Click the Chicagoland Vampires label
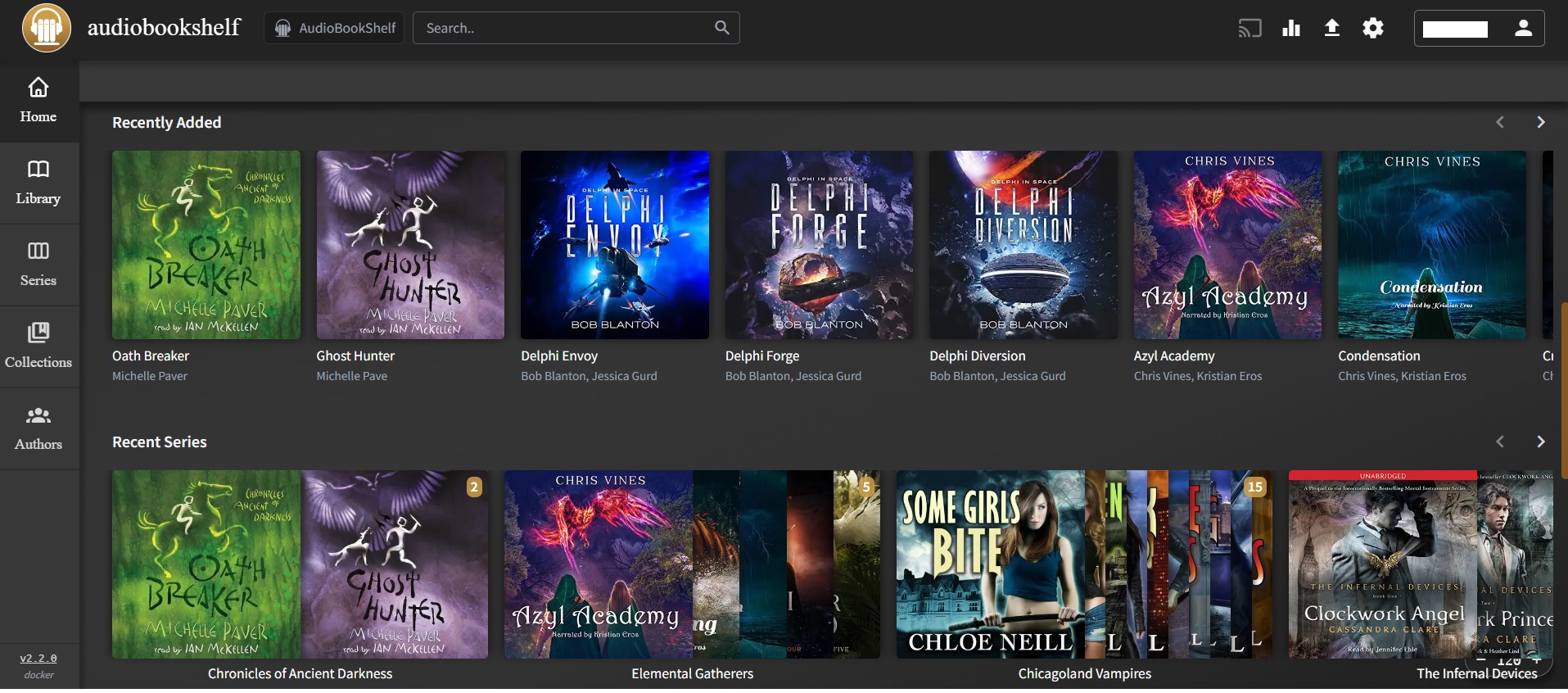The width and height of the screenshot is (1568, 693). tap(1085, 673)
